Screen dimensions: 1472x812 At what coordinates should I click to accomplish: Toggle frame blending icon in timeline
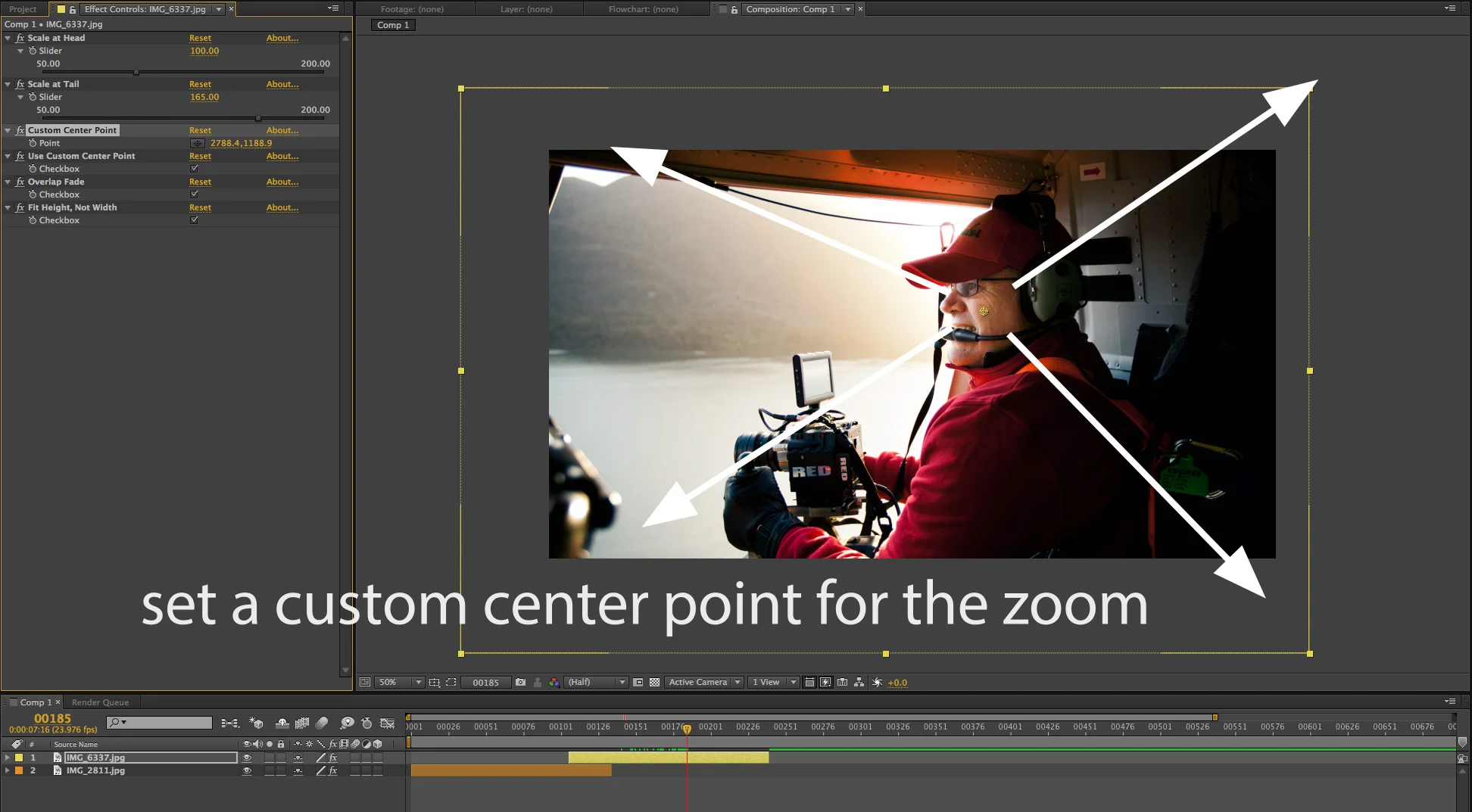(302, 723)
